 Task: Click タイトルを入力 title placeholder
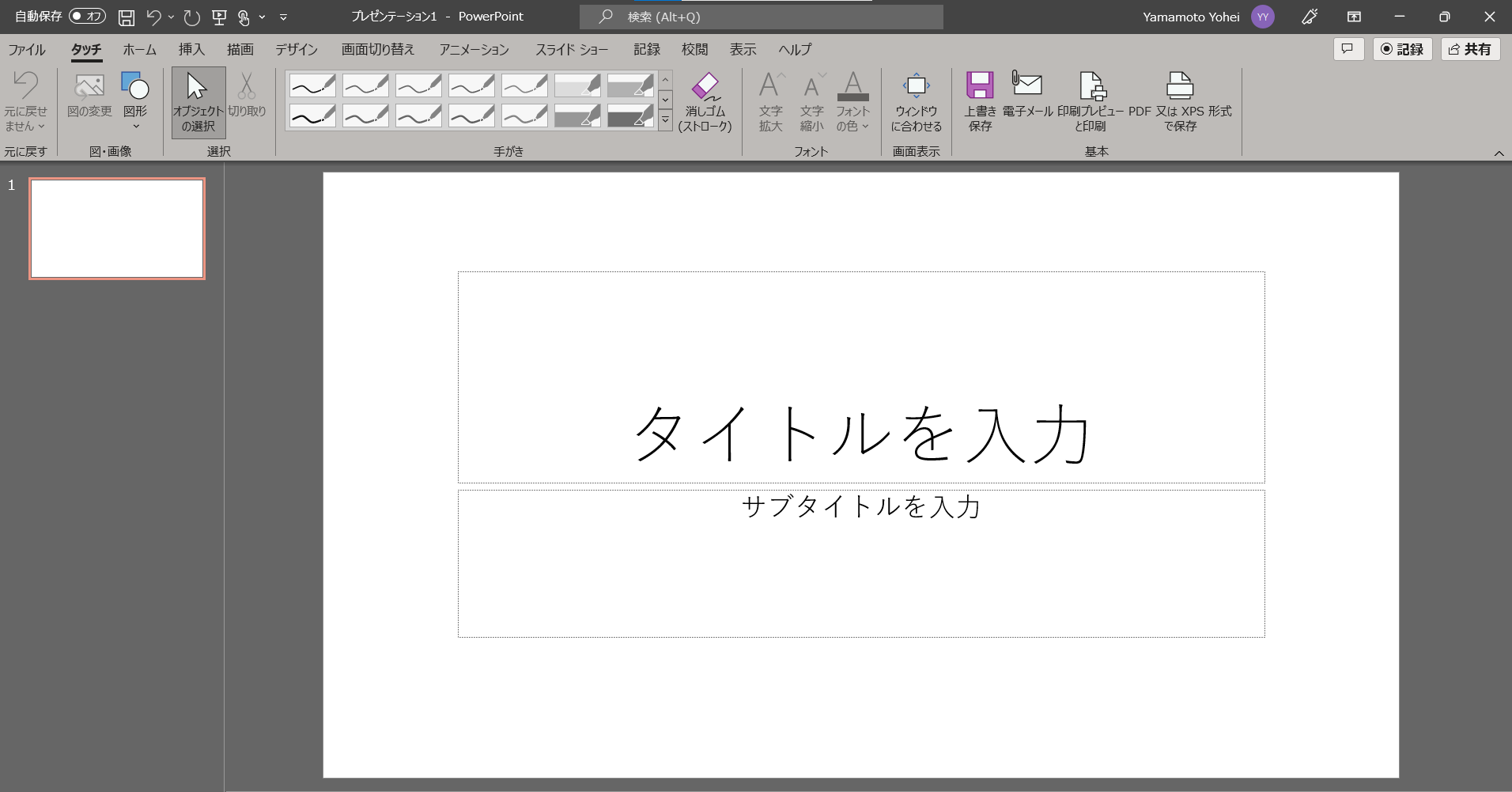pyautogui.click(x=861, y=377)
